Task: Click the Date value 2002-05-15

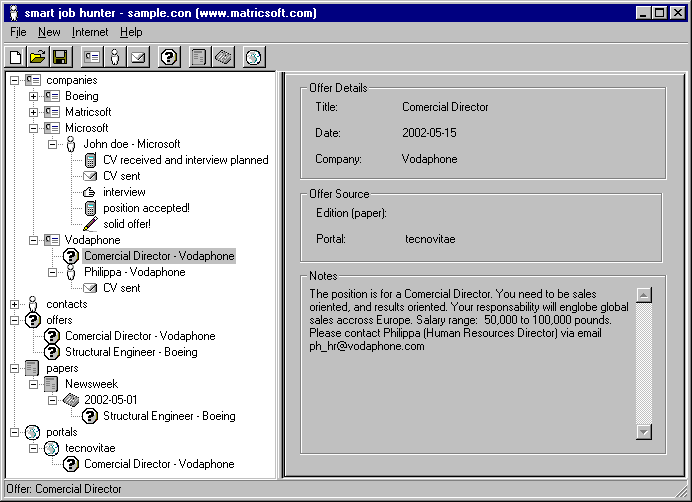Action: tap(429, 133)
